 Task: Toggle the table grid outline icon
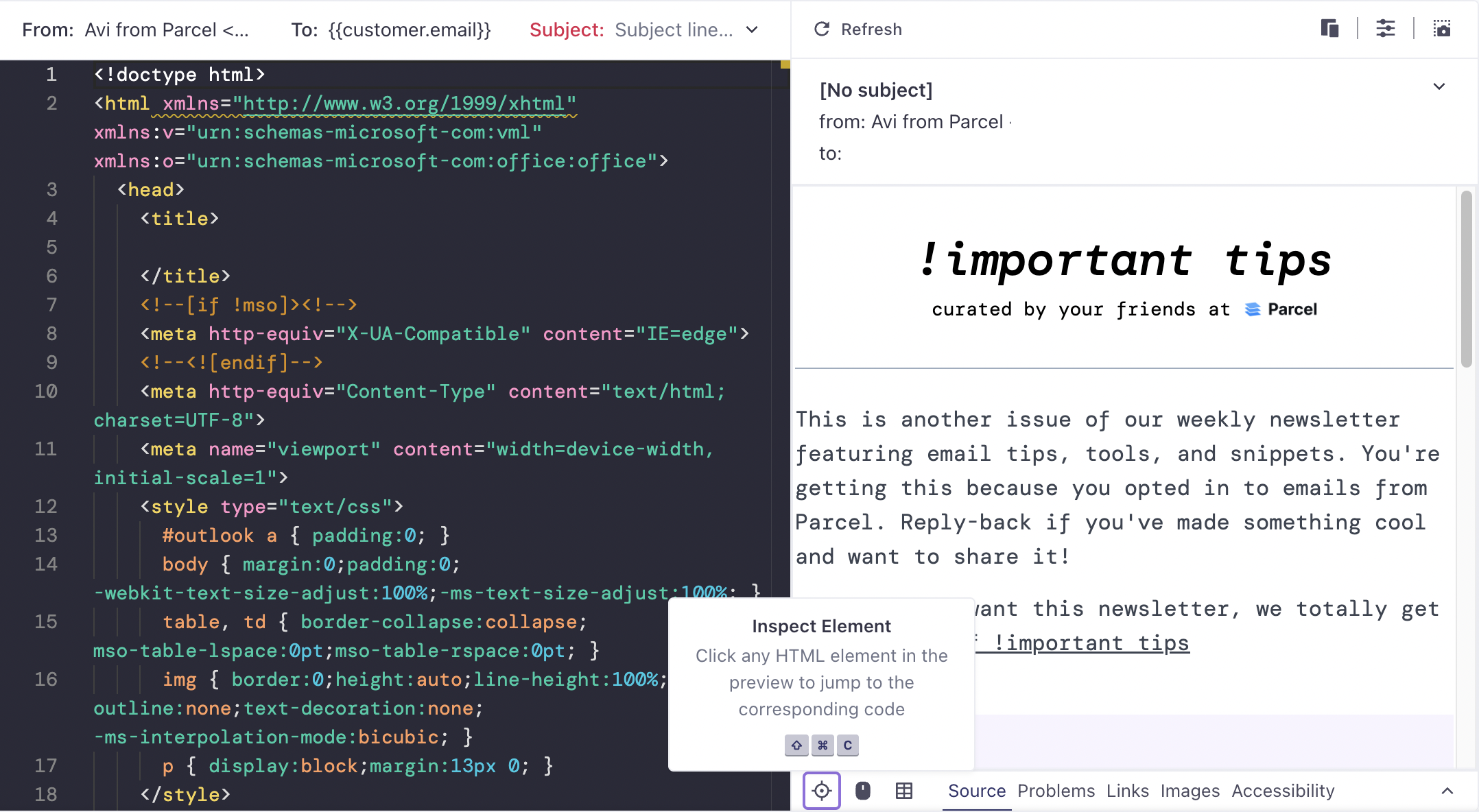(904, 791)
